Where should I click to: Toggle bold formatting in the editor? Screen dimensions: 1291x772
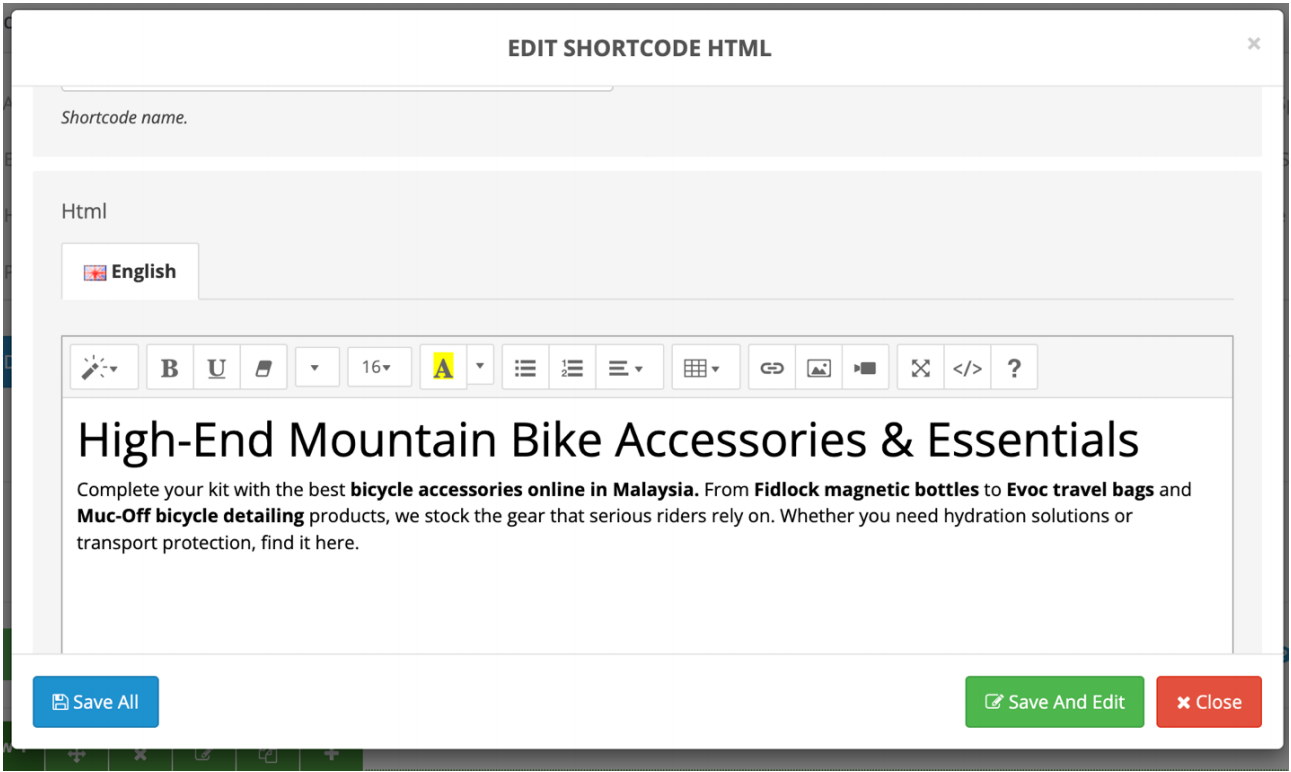click(x=169, y=368)
